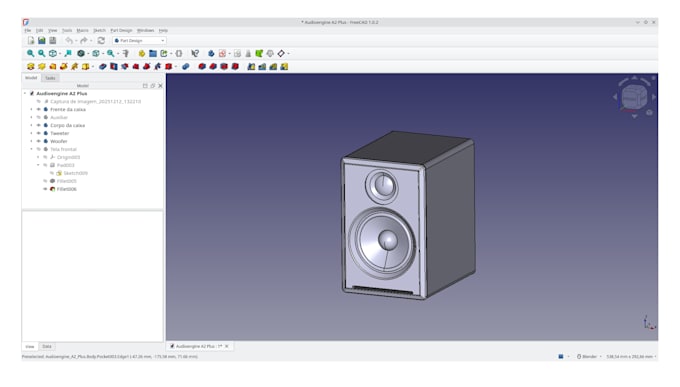Switch to the Tasks tab
This screenshot has height=387, width=680.
tap(50, 78)
